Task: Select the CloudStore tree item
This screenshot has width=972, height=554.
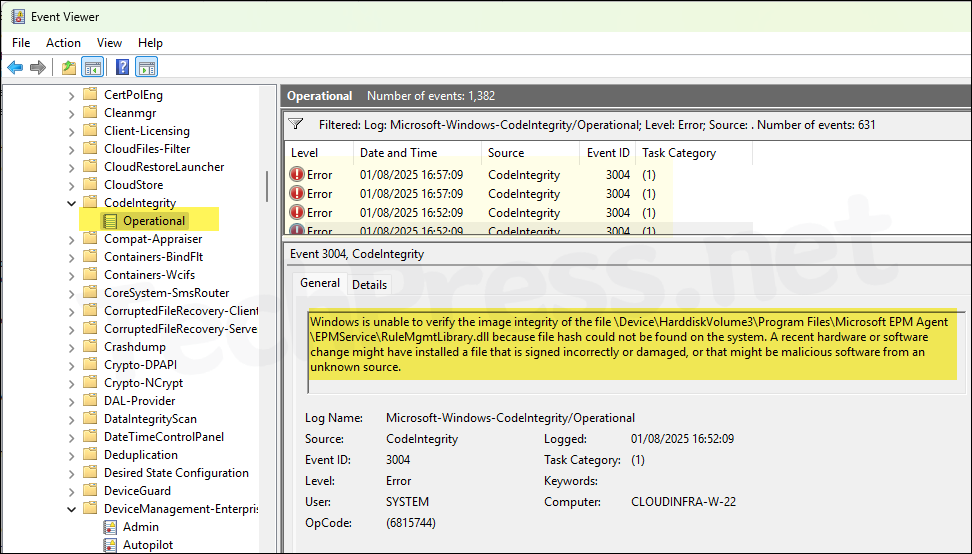Action: point(133,185)
